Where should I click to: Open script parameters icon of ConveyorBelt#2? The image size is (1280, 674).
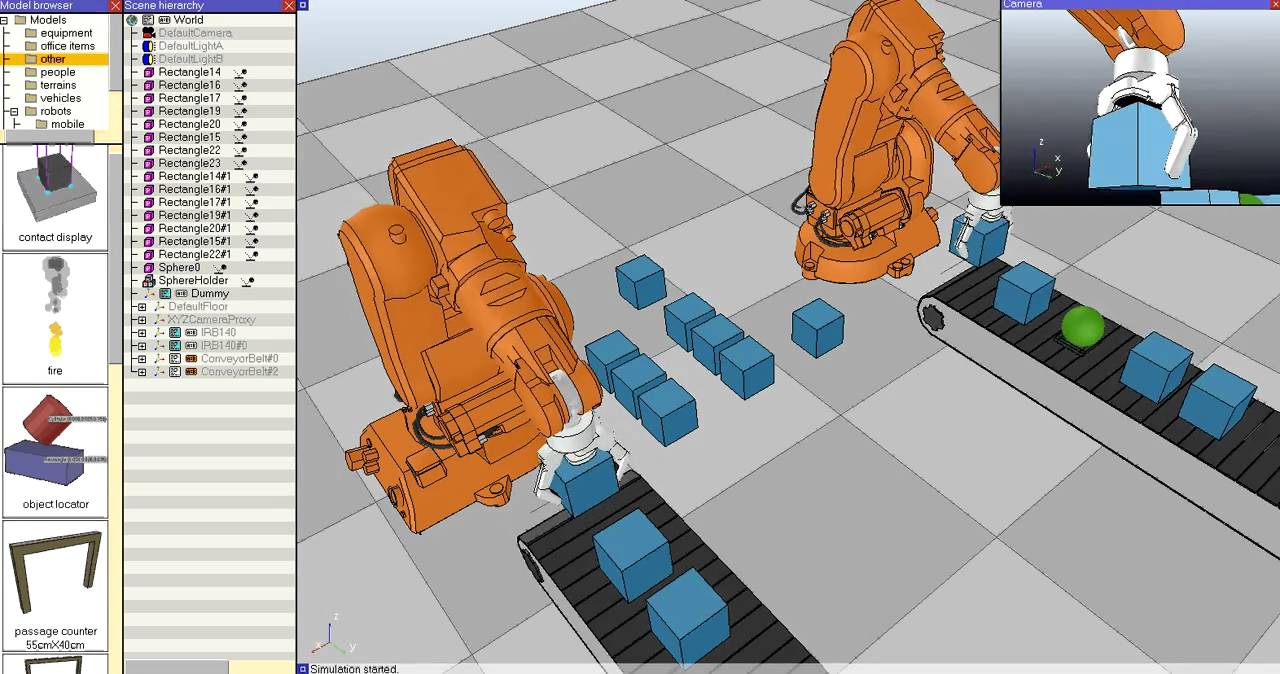click(191, 371)
